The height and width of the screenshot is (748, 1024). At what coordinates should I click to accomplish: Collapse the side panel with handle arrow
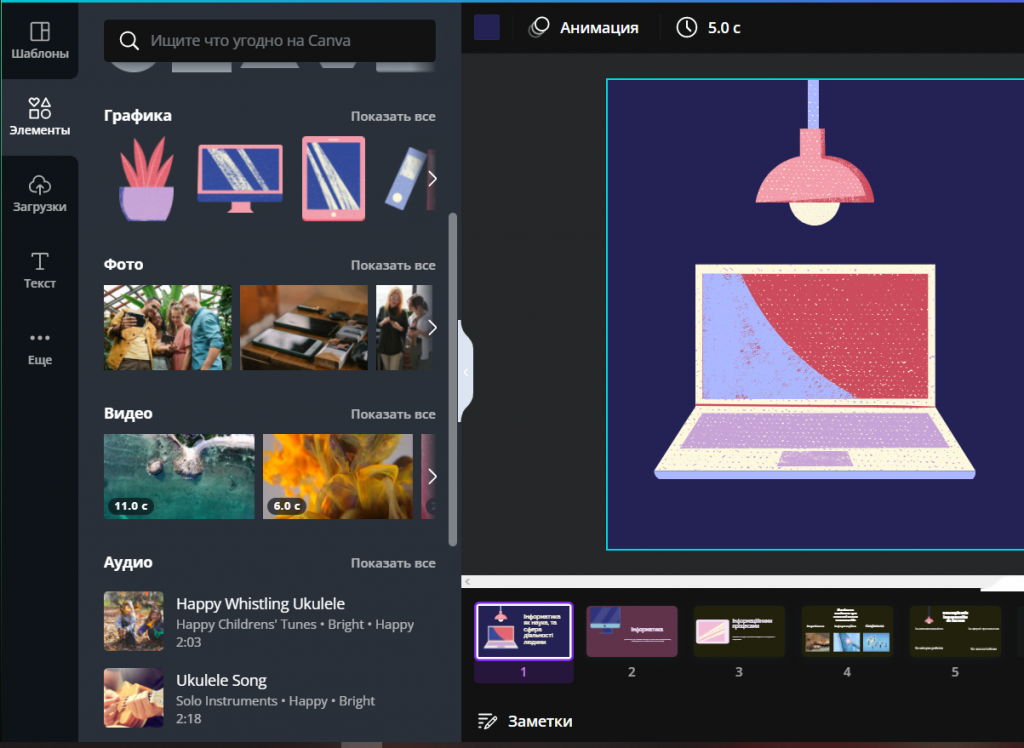tap(465, 372)
